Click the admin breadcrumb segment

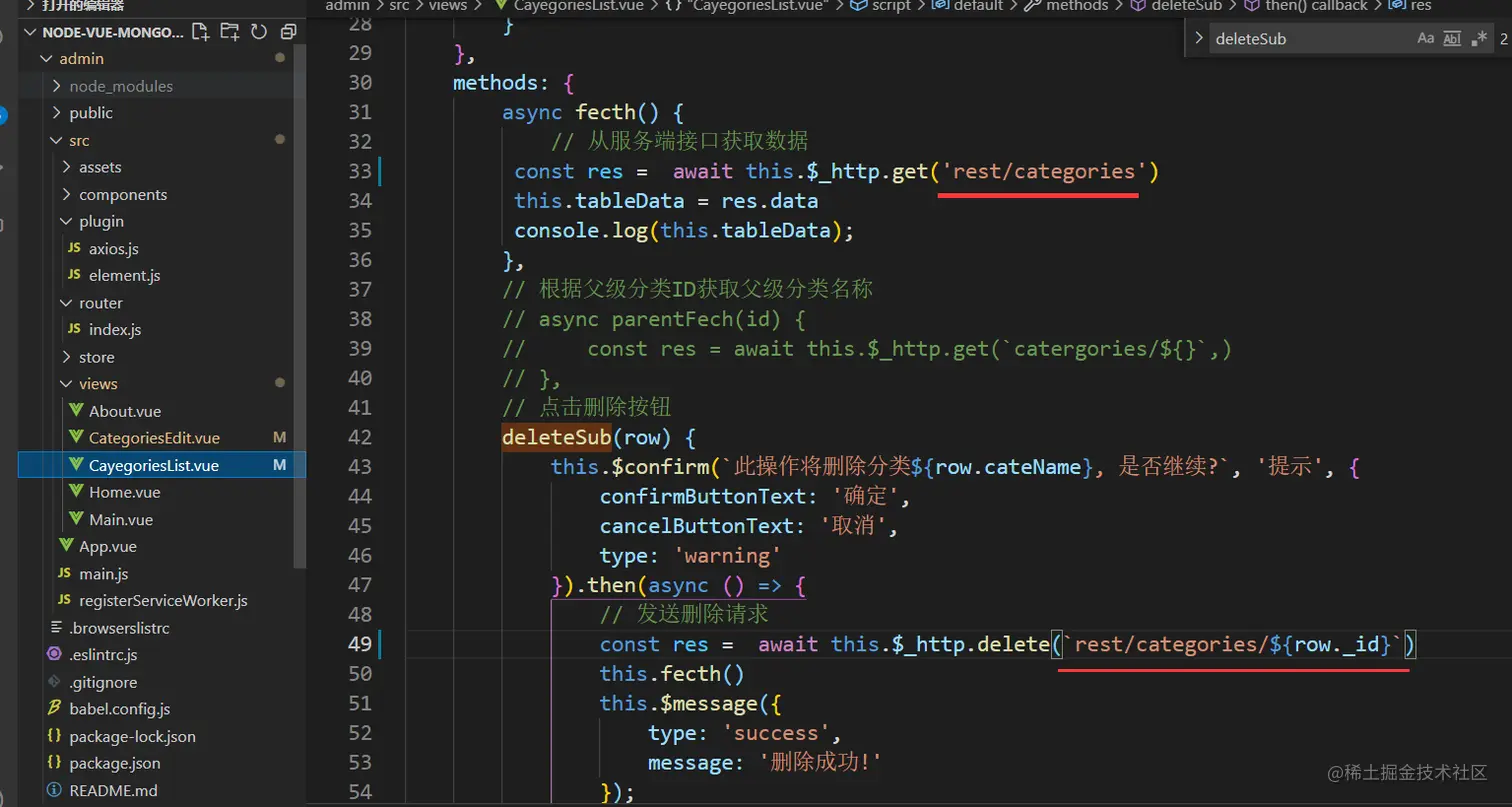348,6
